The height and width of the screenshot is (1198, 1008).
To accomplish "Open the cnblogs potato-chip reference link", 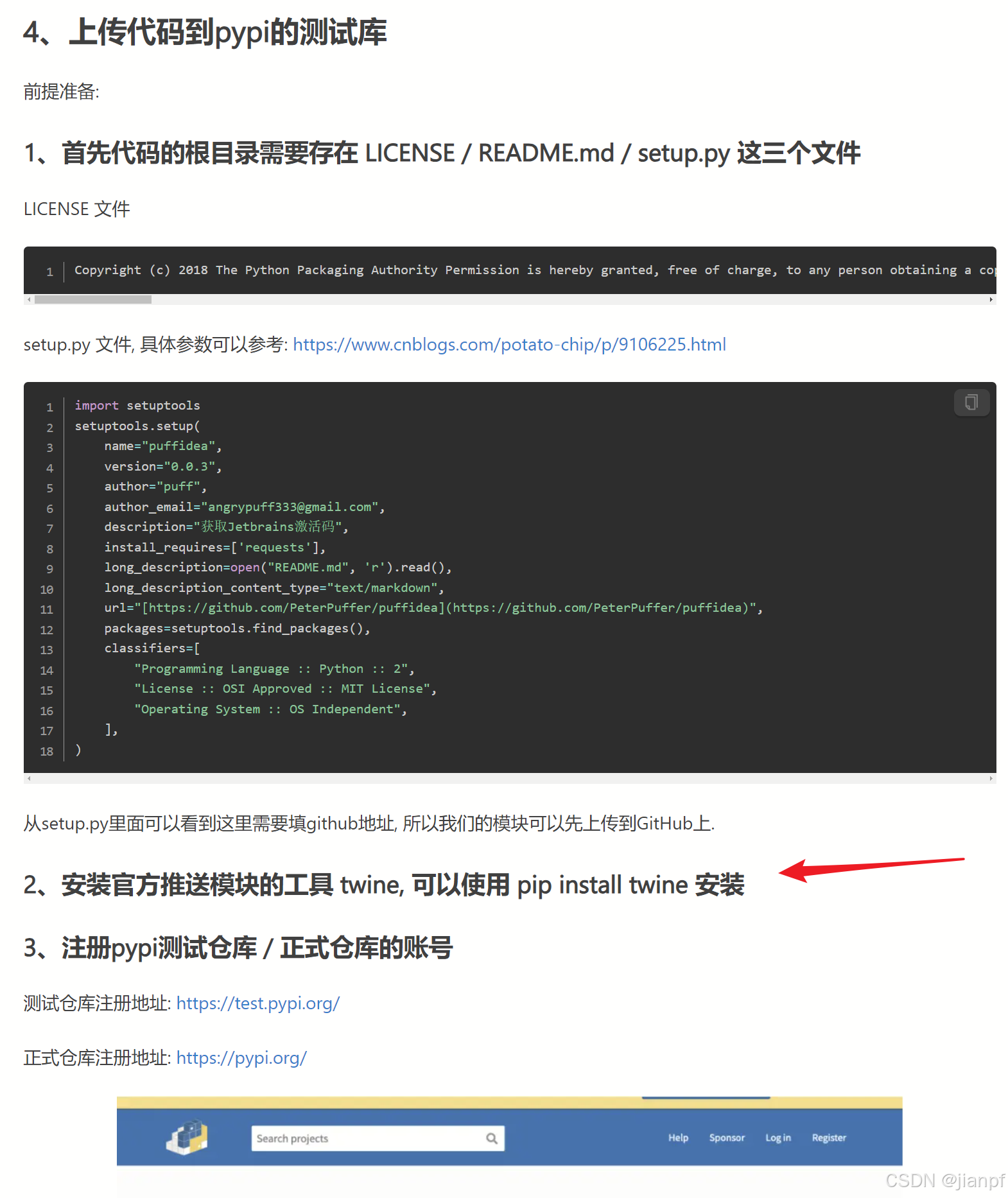I will tap(509, 345).
